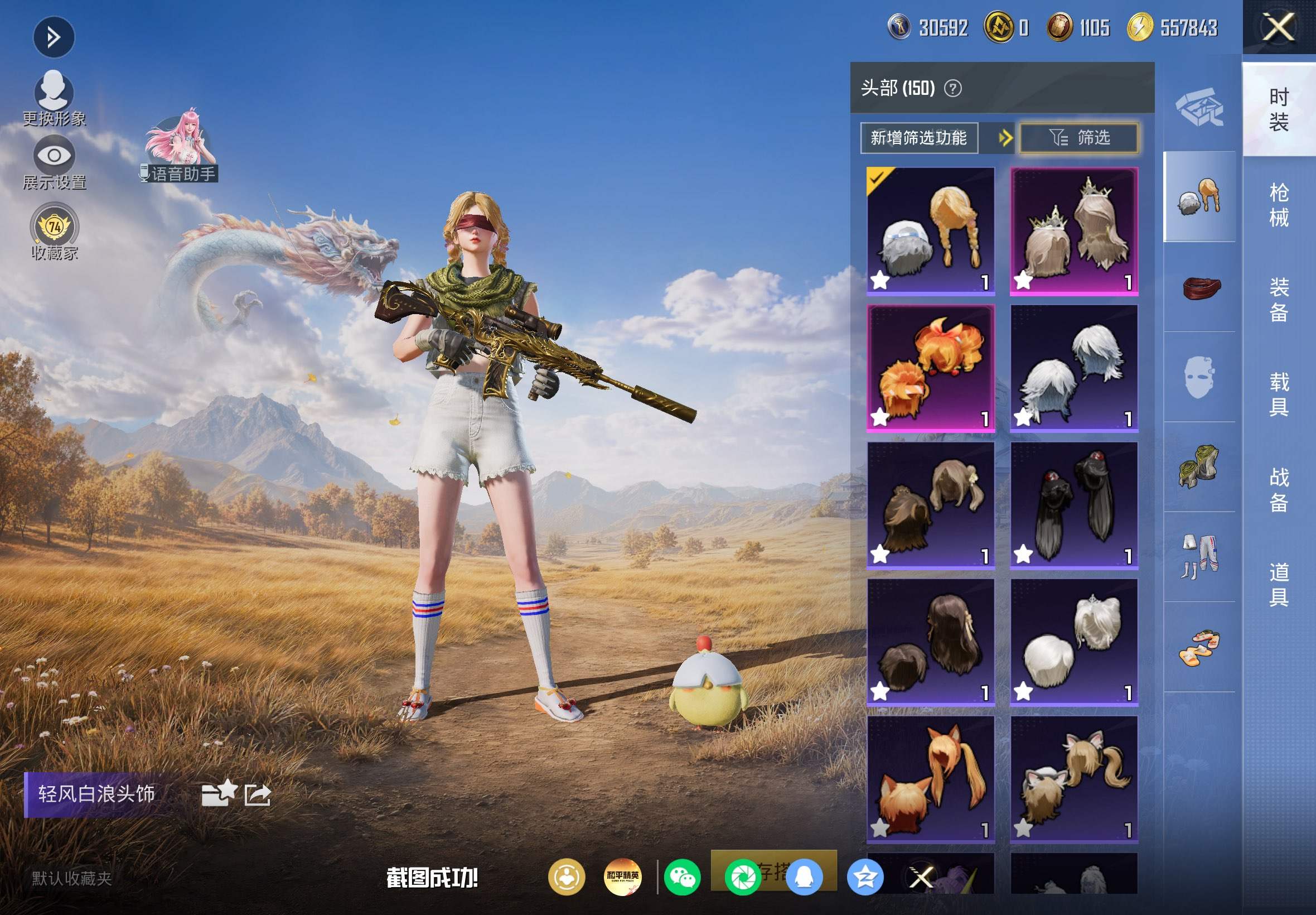
Task: Select the equipped blonde braids hairstyle thumbnail
Action: tap(931, 232)
